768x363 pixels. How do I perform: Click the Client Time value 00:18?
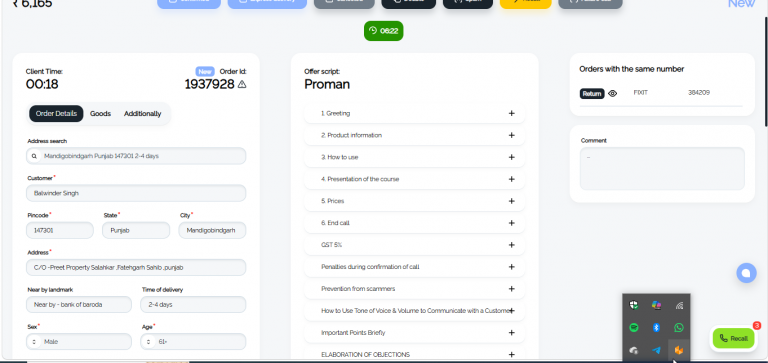click(x=42, y=84)
